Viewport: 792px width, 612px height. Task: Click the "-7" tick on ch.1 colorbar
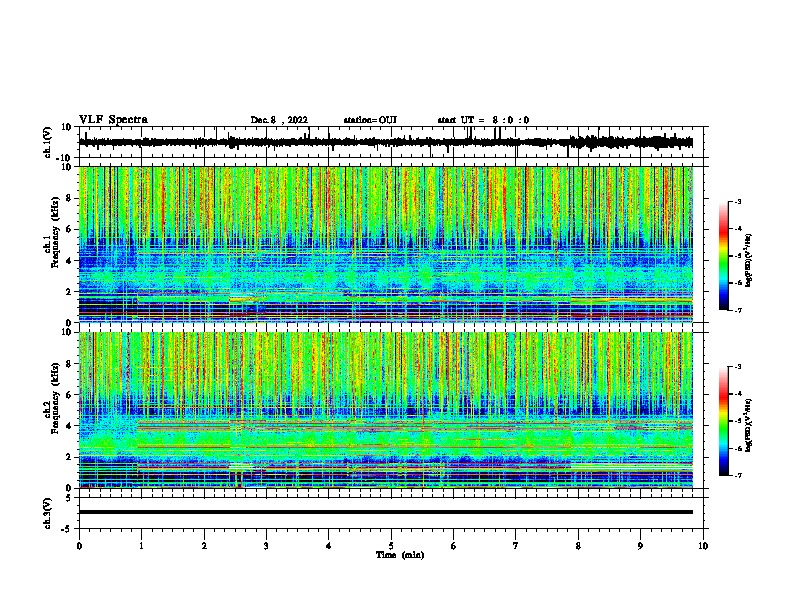point(738,310)
